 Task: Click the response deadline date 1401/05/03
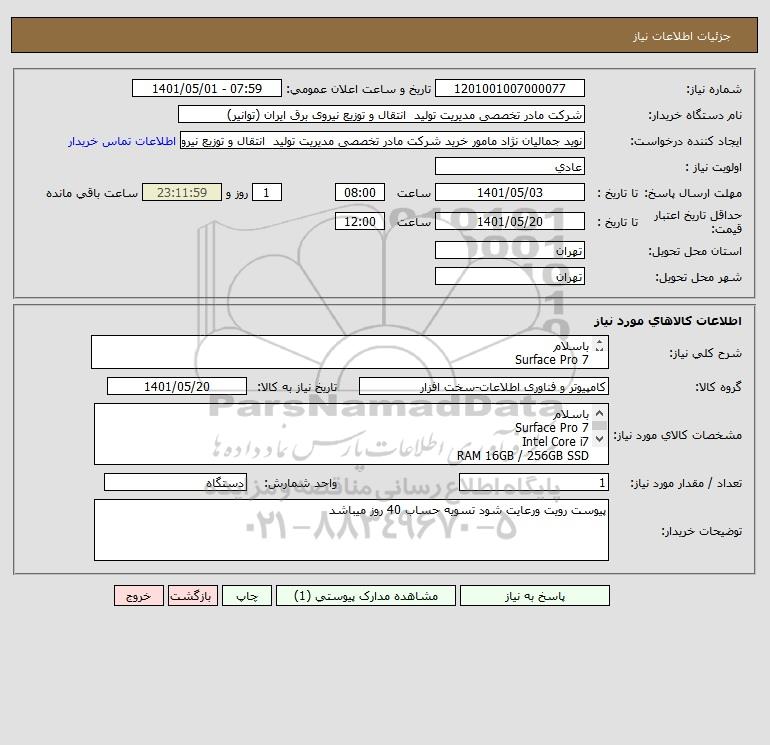[510, 193]
